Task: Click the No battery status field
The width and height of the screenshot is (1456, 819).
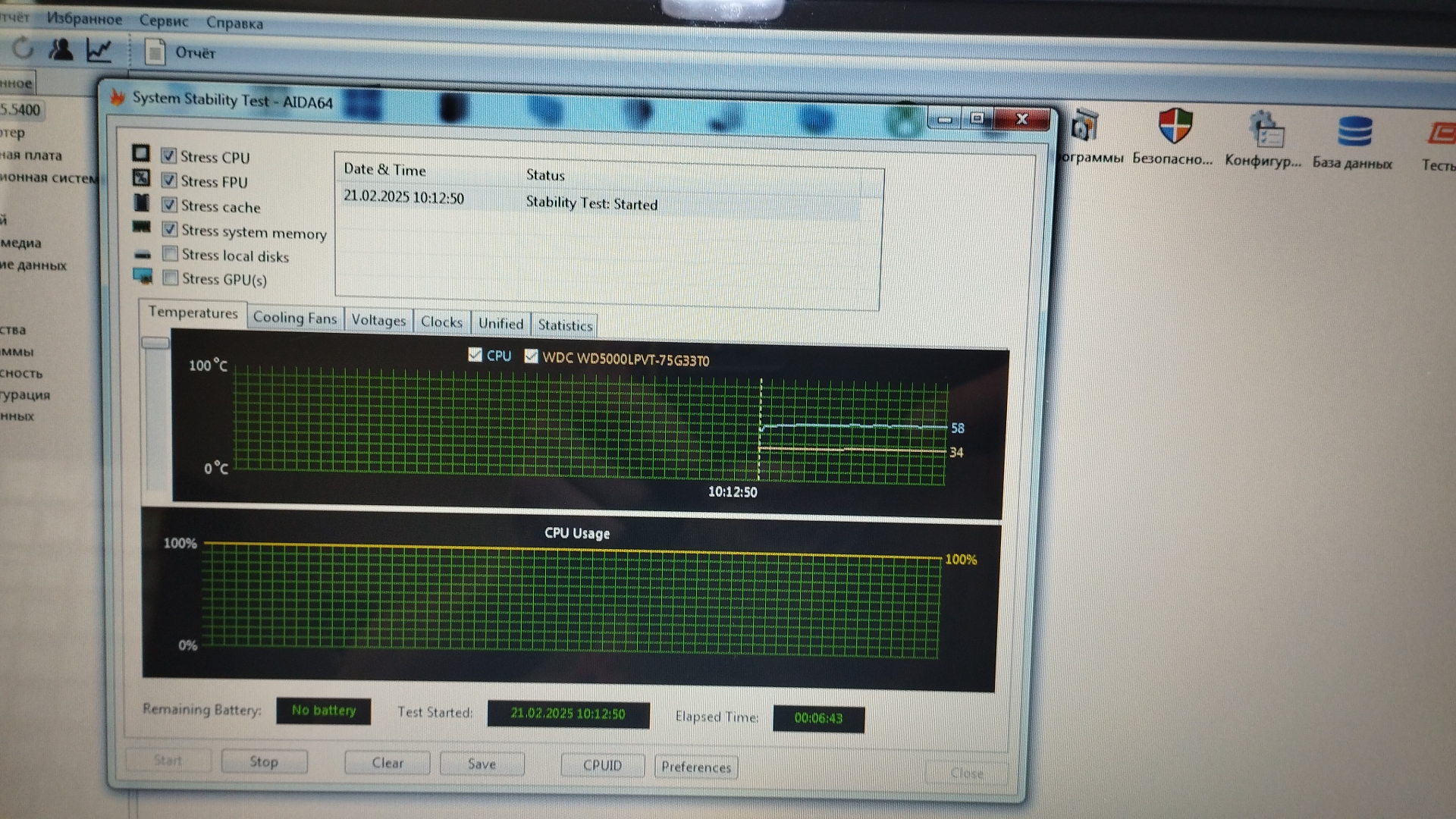Action: 324,711
